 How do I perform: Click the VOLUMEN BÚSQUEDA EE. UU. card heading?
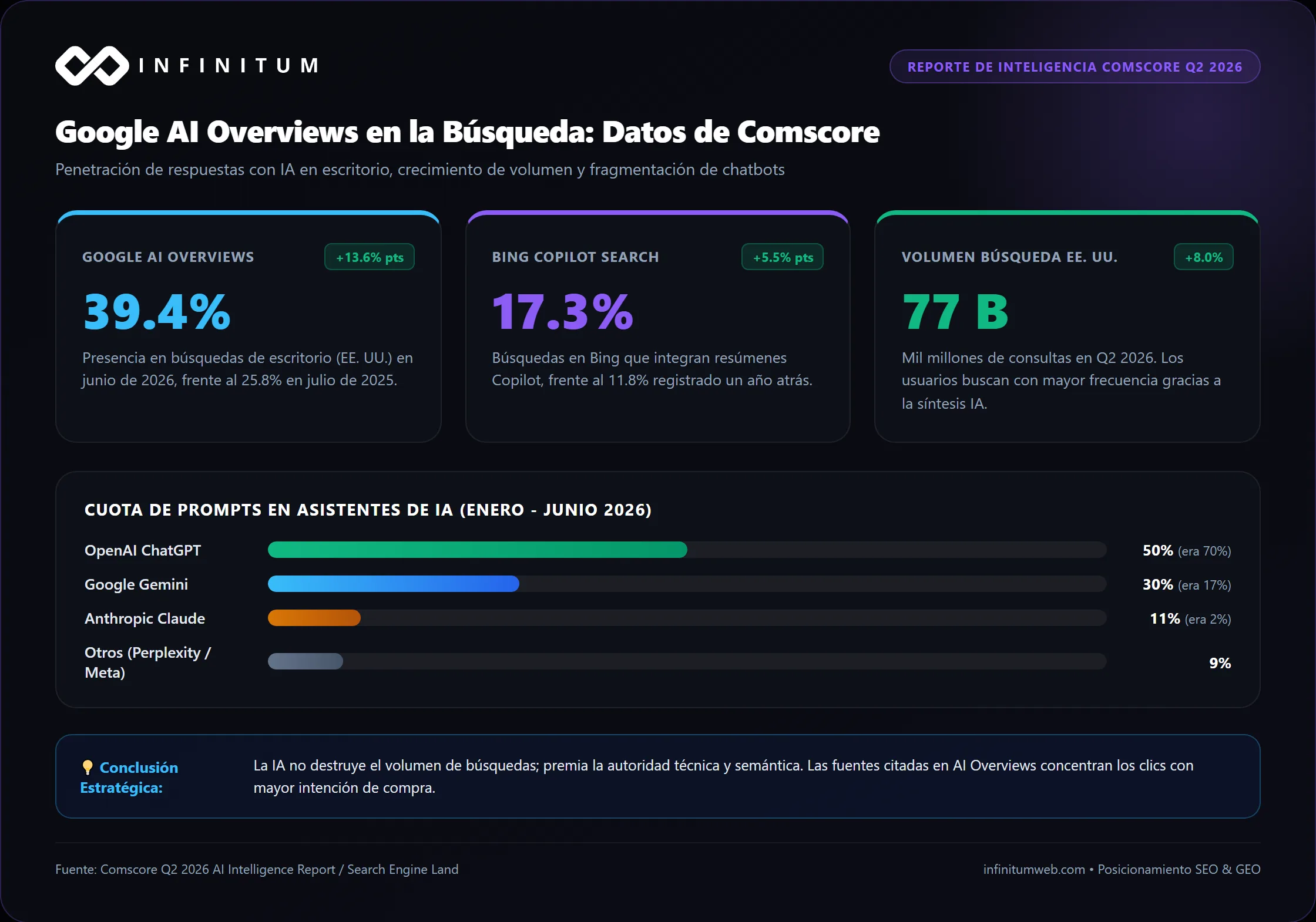click(1009, 257)
